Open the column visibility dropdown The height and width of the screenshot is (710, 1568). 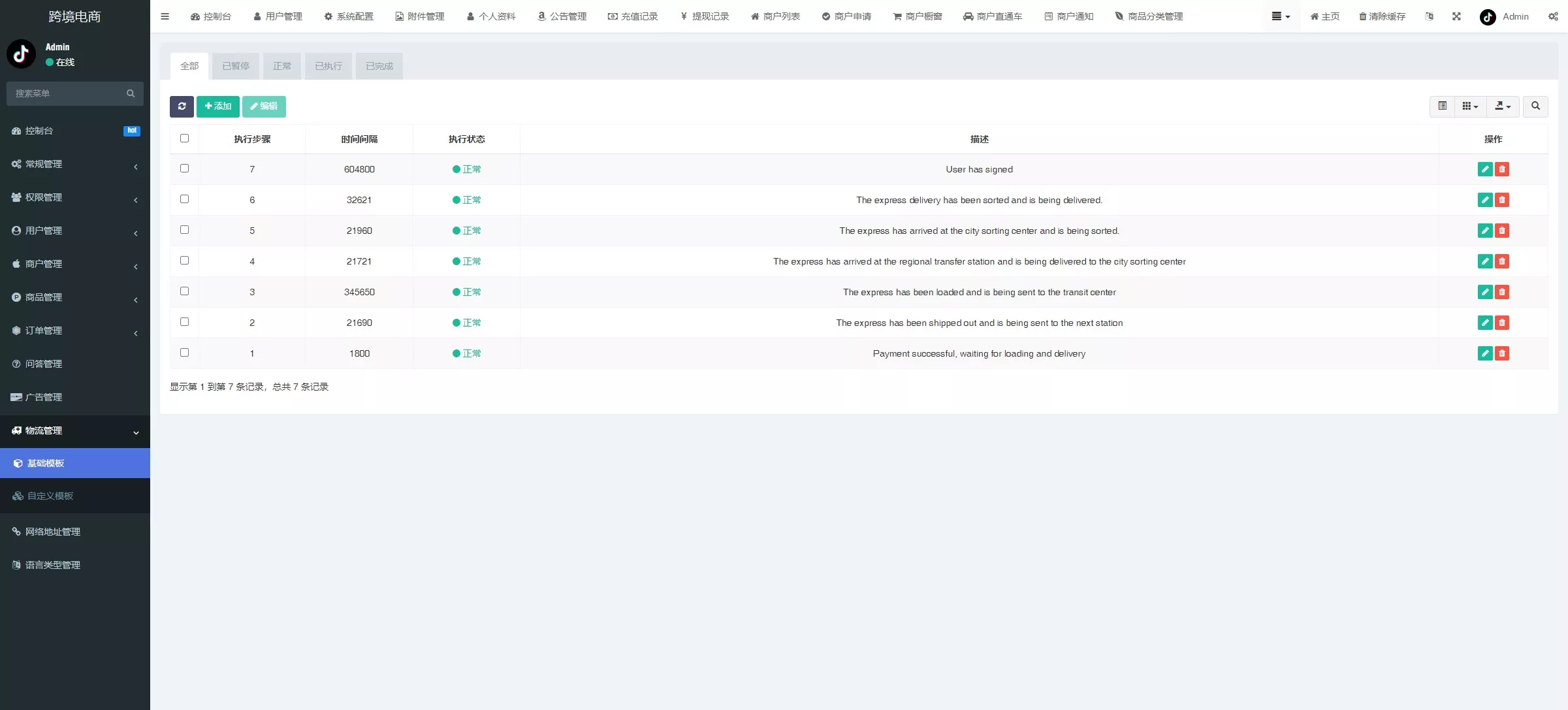click(1470, 106)
